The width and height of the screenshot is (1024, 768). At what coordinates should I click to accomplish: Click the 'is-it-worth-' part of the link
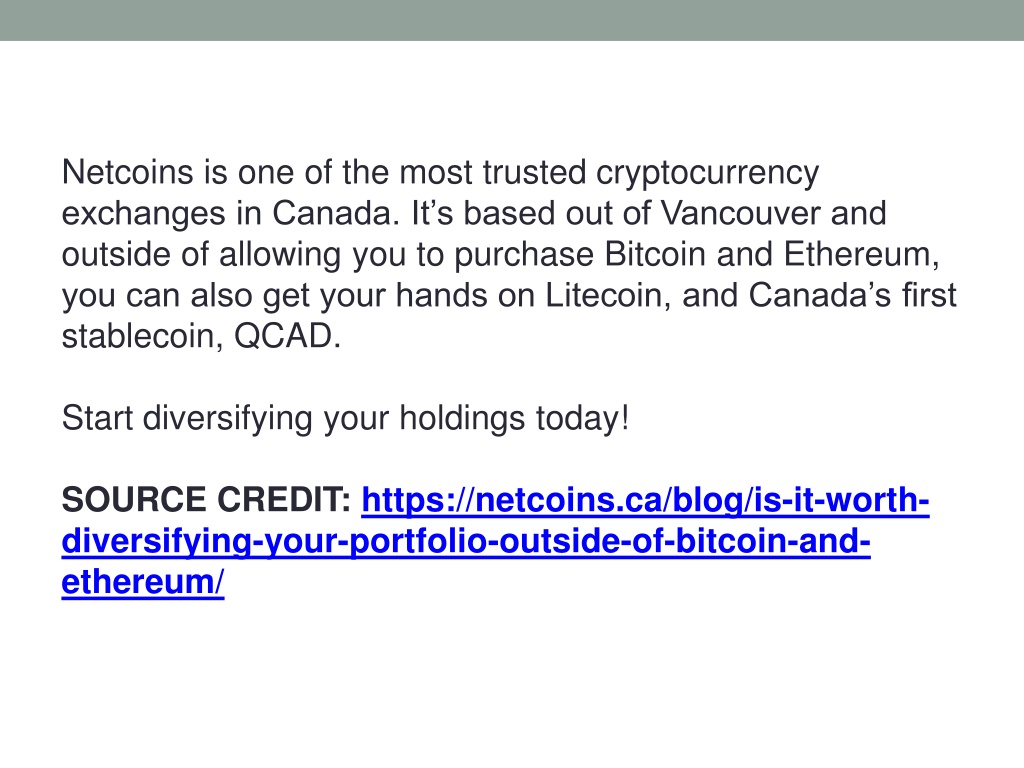coord(841,500)
